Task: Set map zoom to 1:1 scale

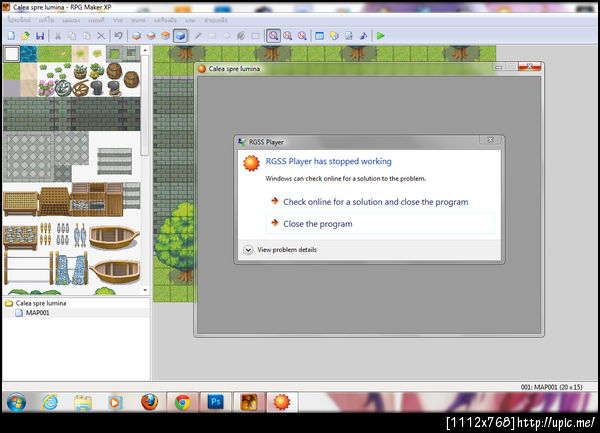Action: click(x=273, y=36)
